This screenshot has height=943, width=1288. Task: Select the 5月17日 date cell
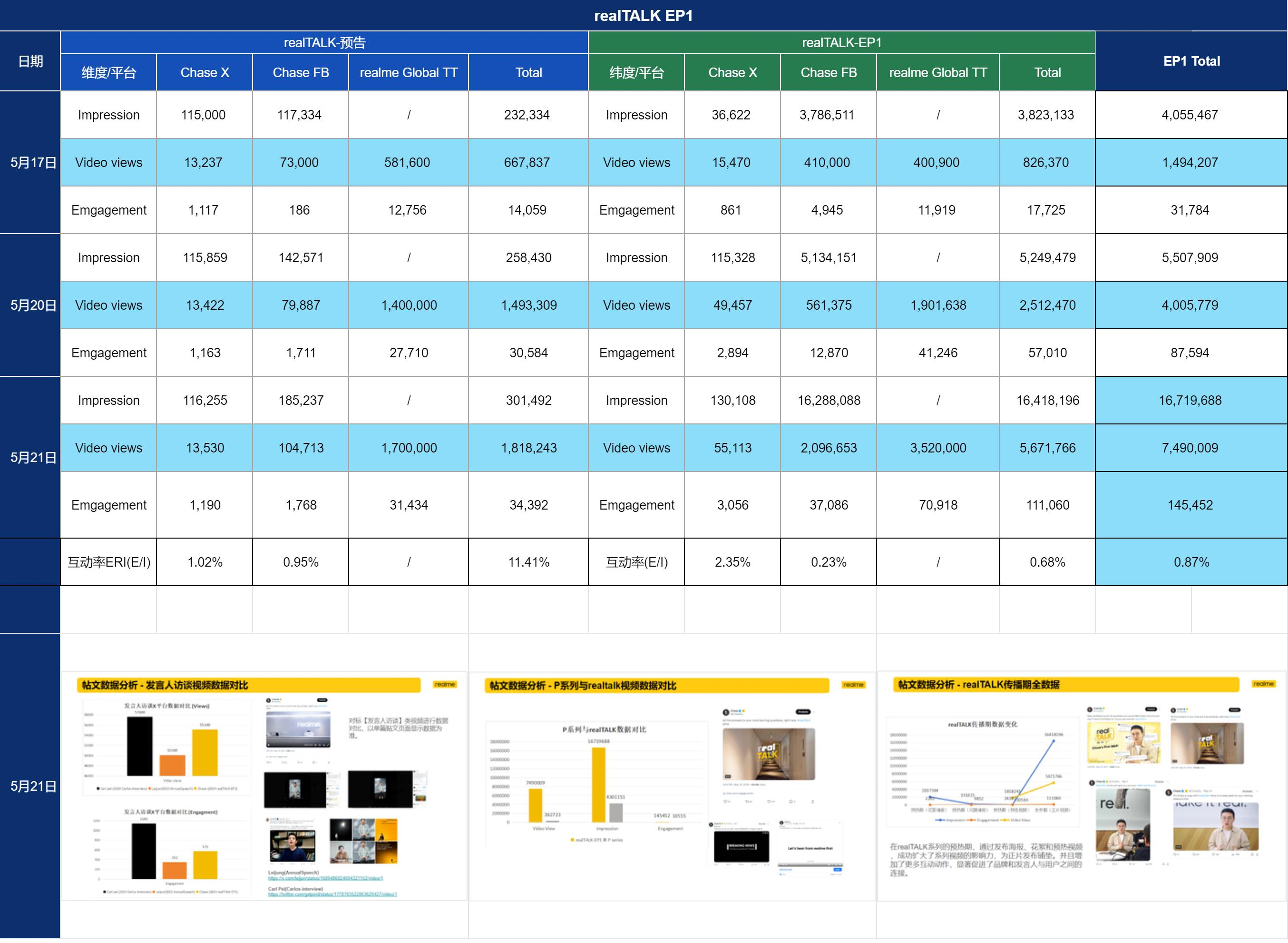pos(30,162)
